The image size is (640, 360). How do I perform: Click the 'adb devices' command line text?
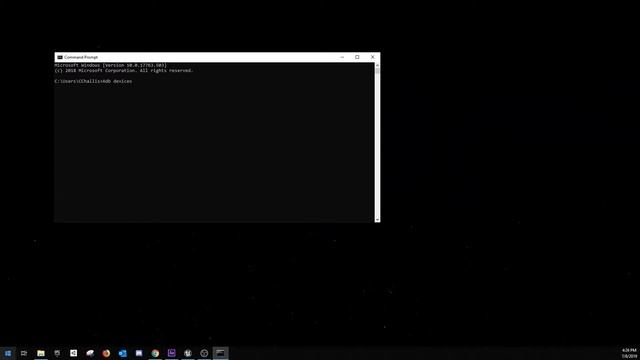(x=117, y=81)
